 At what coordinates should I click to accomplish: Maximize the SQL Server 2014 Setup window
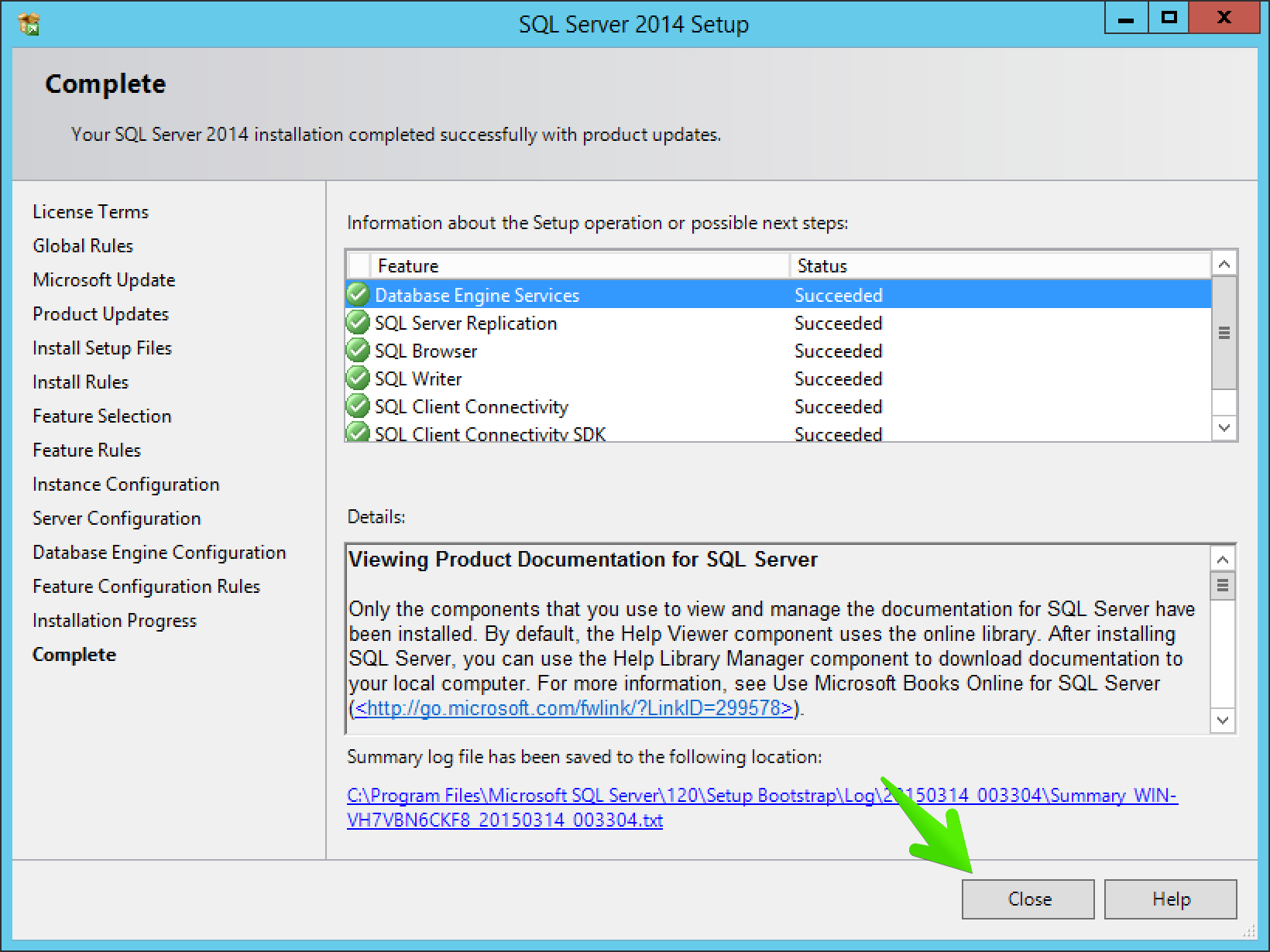click(1169, 19)
